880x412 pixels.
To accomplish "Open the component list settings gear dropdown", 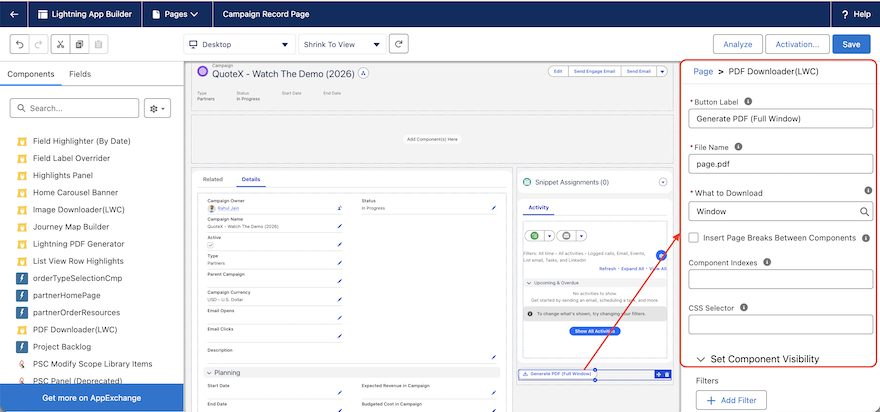I will (x=157, y=108).
